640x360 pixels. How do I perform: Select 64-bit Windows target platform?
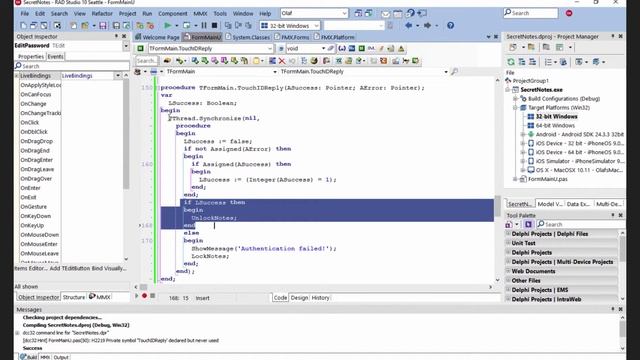[x=555, y=125]
